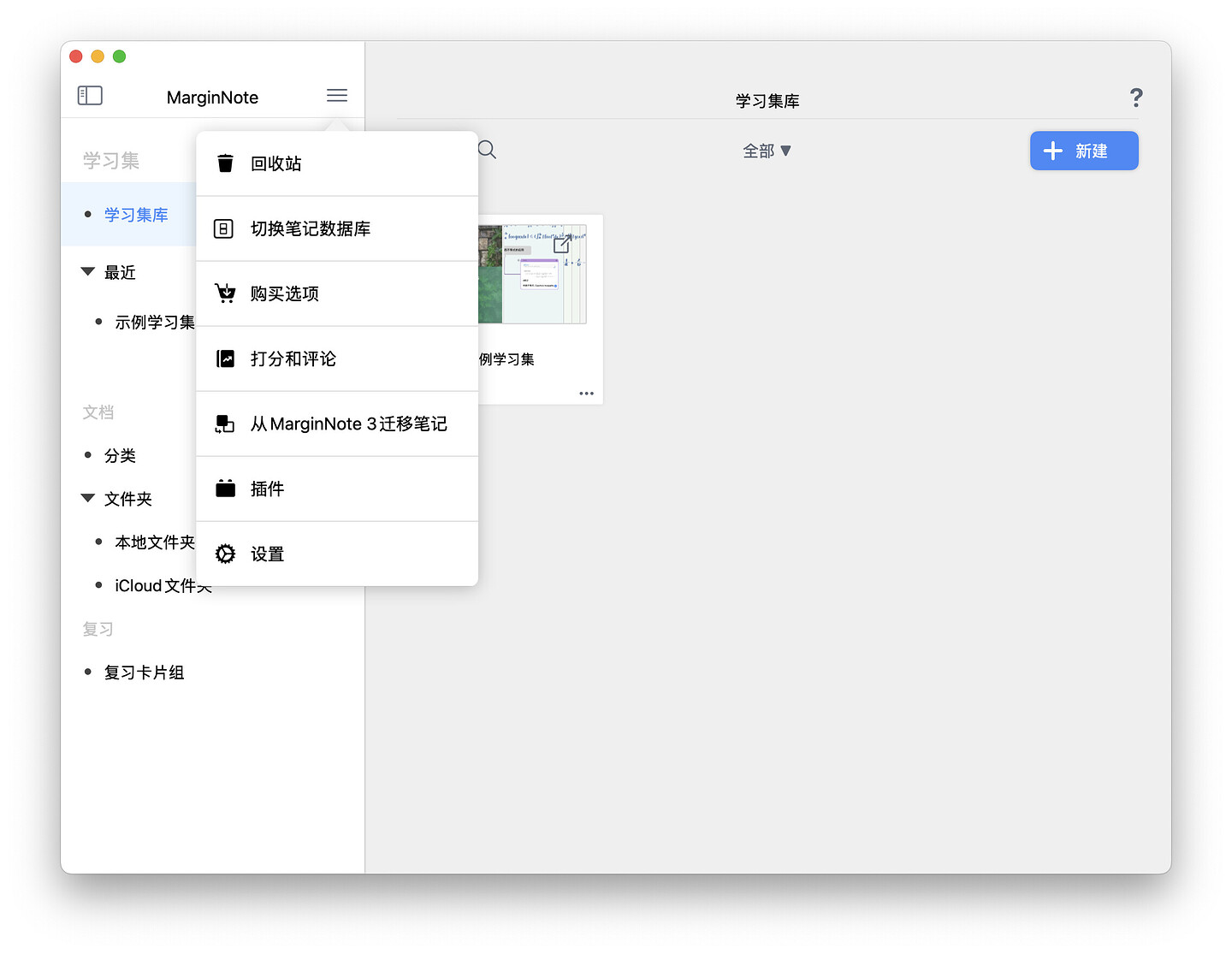1232x954 pixels.
Task: Click the hamburger menu icon
Action: pos(337,95)
